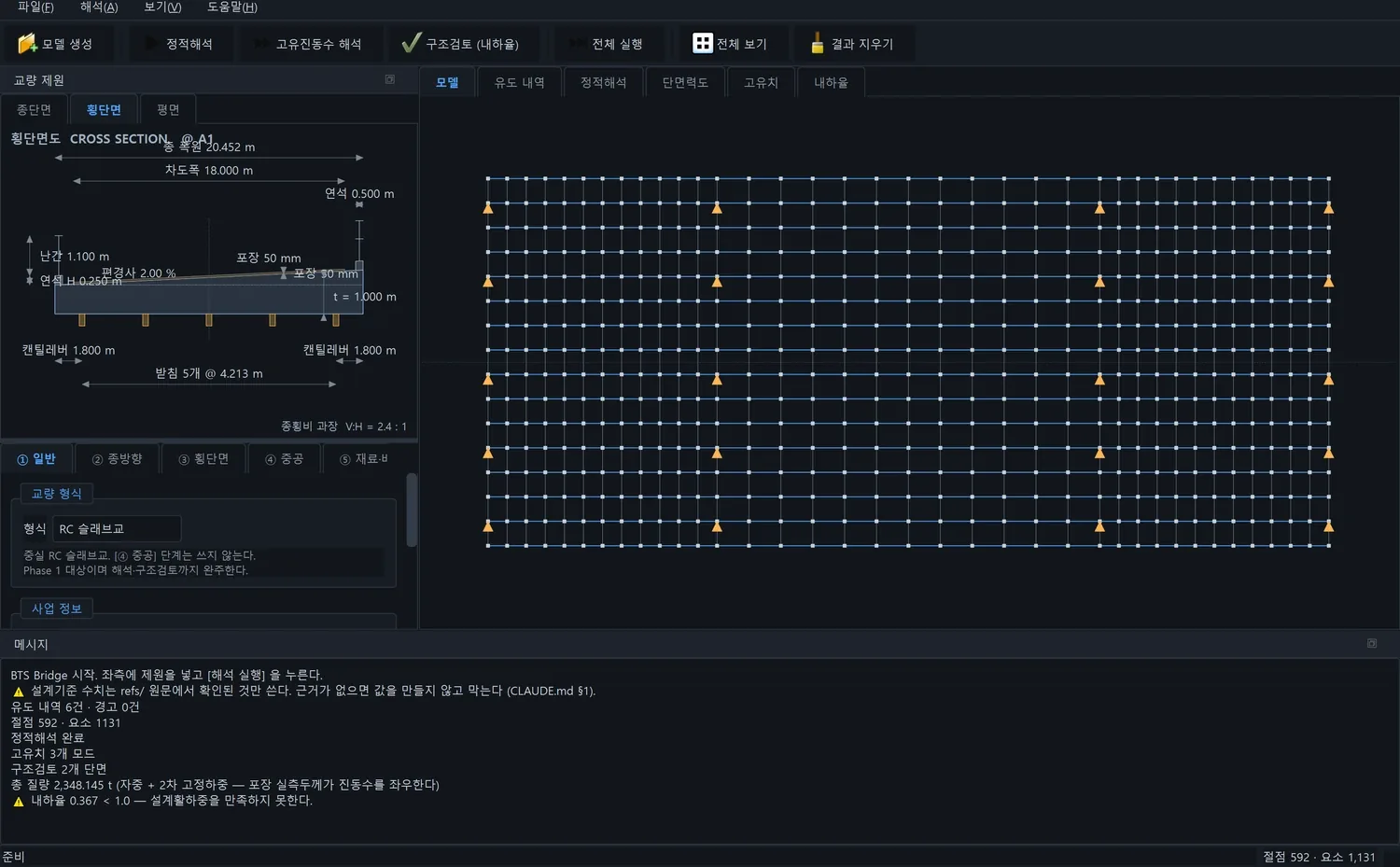Click the 절점 592 · 요소 1,131 status text
This screenshot has width=1400, height=867.
tap(1319, 857)
